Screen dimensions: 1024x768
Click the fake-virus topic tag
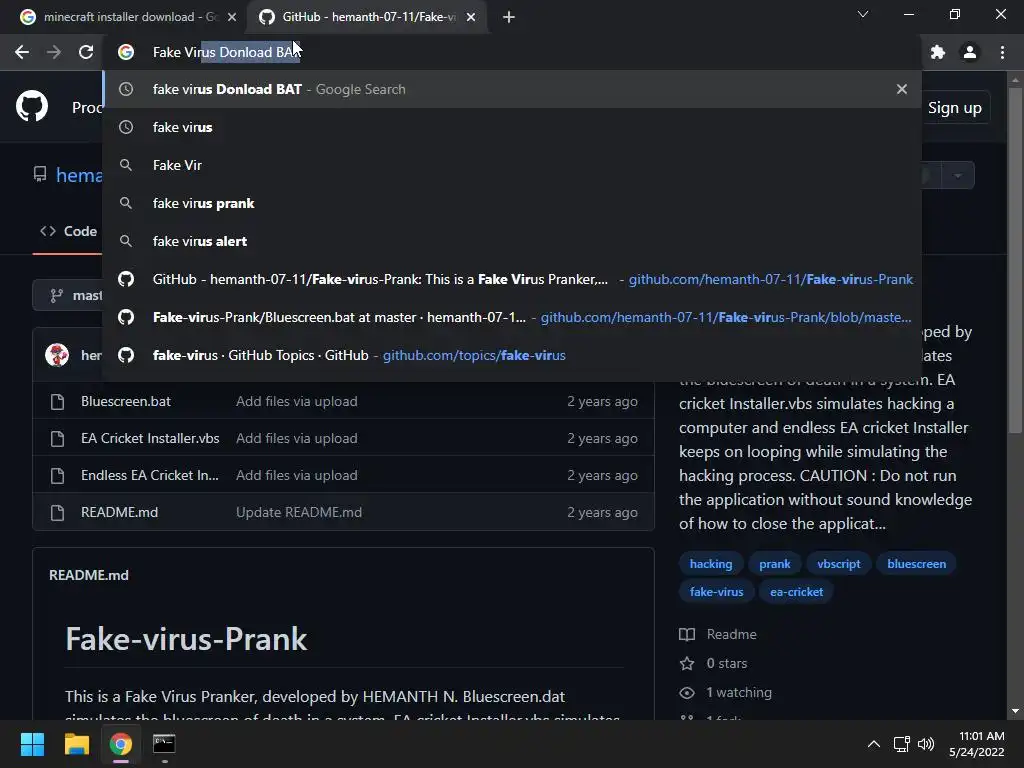click(716, 592)
